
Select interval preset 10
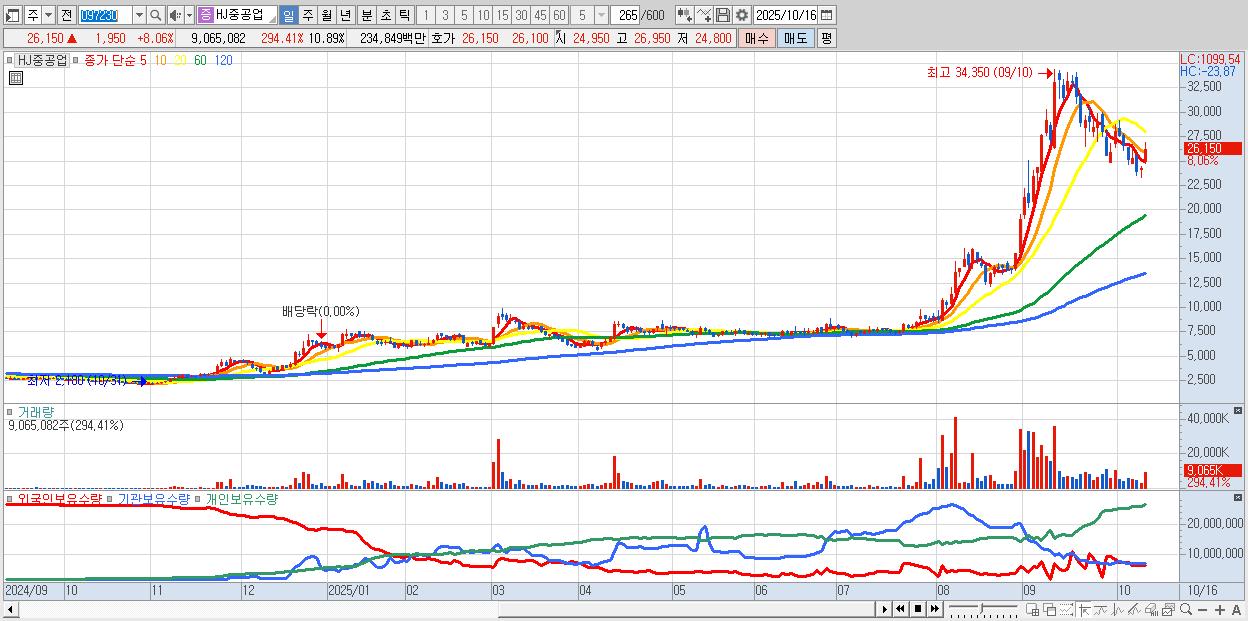point(483,15)
